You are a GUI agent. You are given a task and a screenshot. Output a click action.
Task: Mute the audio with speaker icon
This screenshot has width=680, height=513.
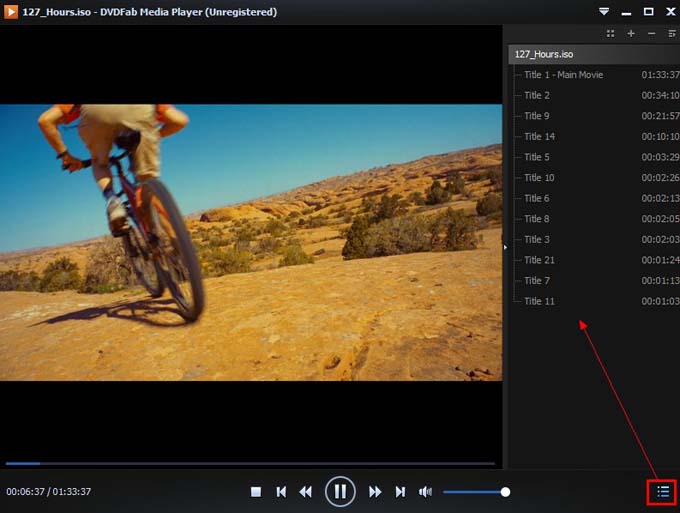click(425, 492)
